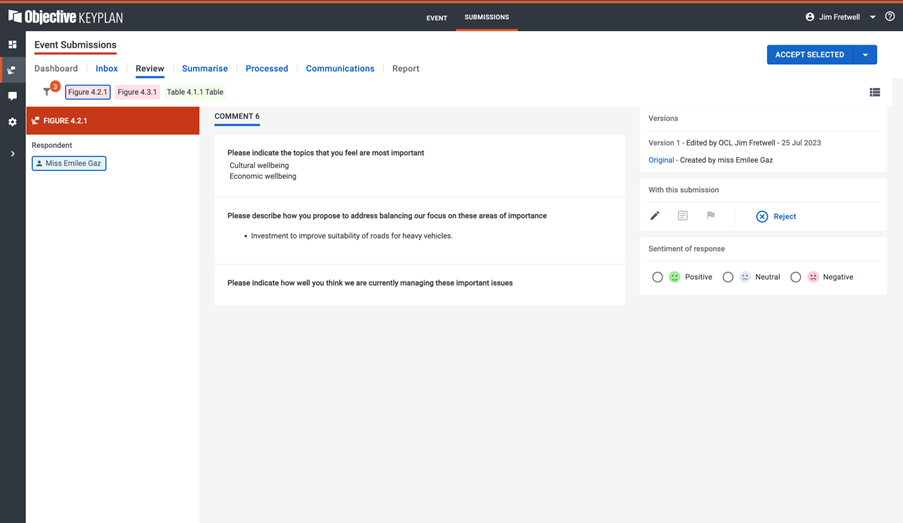Switch to list view icon at right

pyautogui.click(x=874, y=92)
